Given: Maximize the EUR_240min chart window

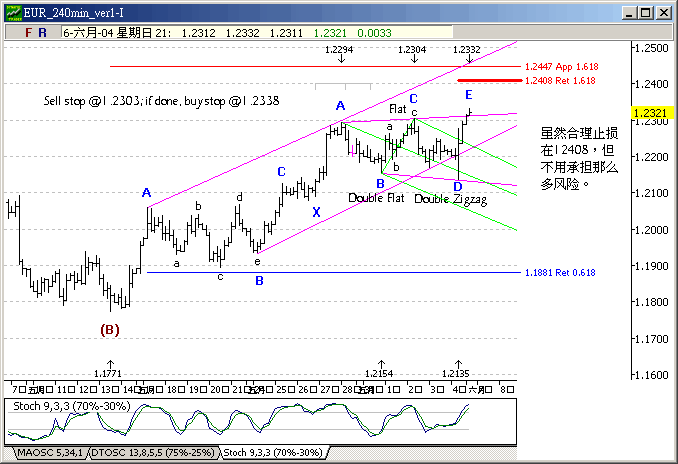Looking at the screenshot, I should [x=646, y=13].
